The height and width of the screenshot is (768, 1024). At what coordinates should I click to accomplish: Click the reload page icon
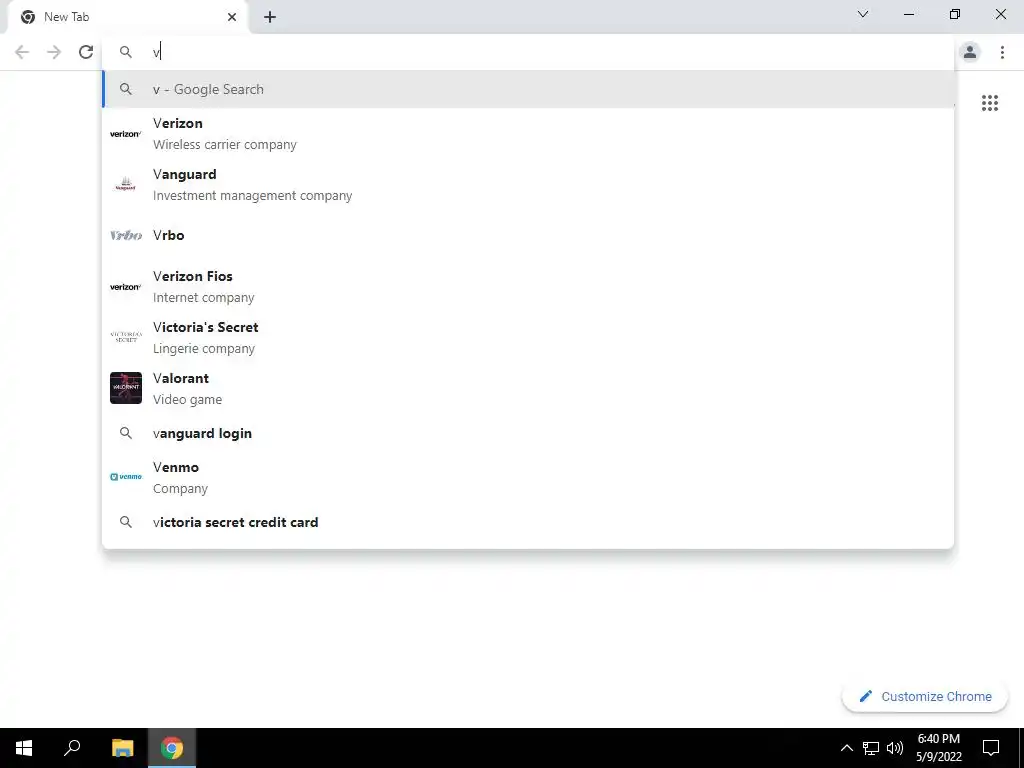86,52
